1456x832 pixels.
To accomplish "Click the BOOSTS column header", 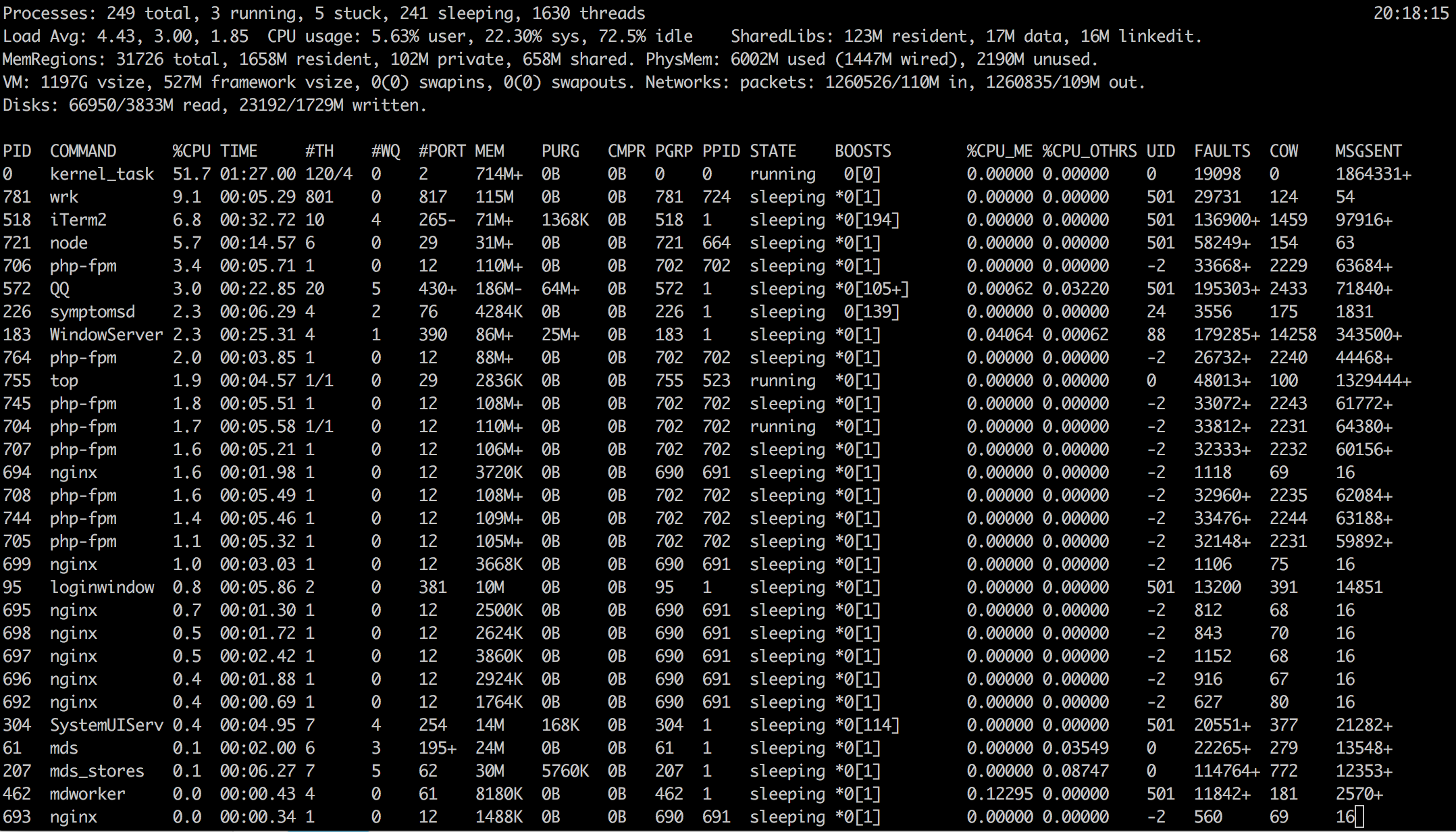I will [x=862, y=151].
